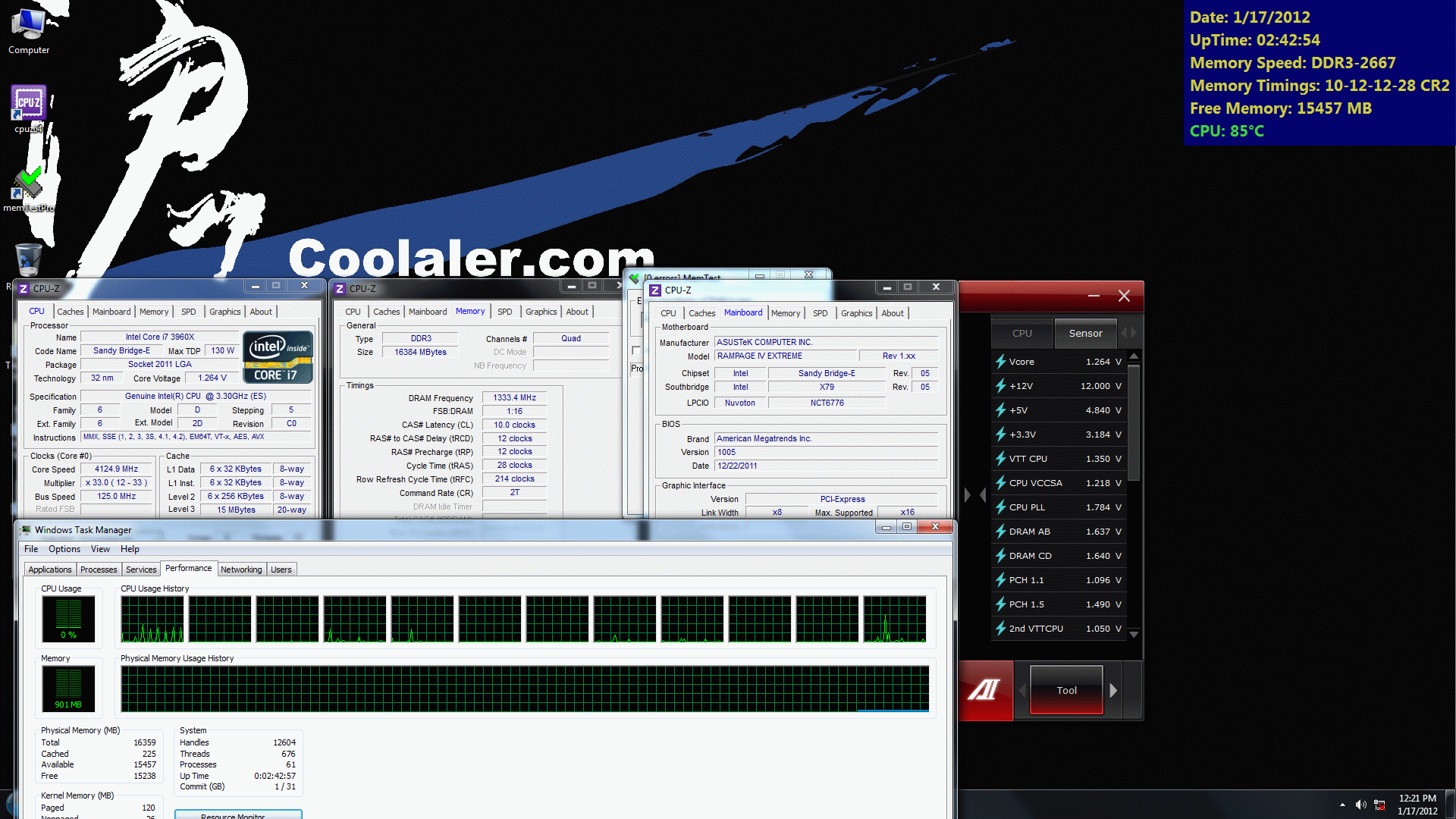The height and width of the screenshot is (819, 1456).
Task: Toggle the checkbox in the MemTest window
Action: tap(636, 350)
